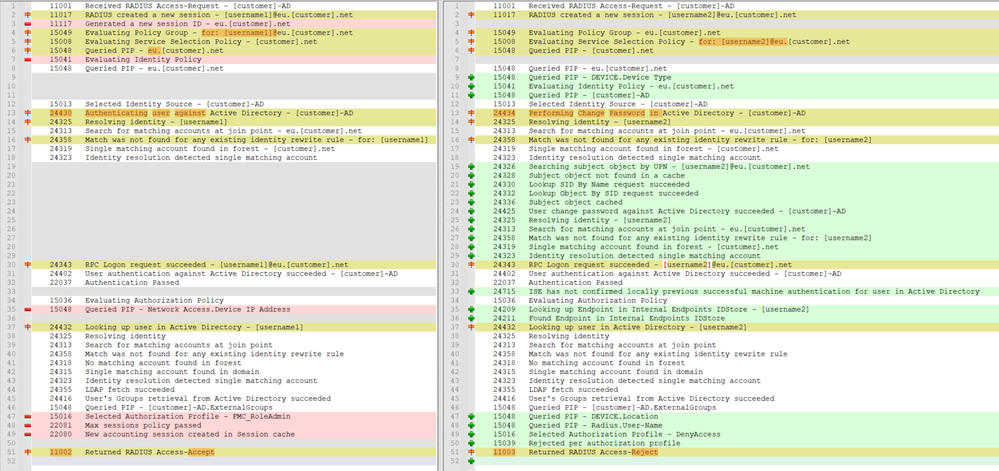Click added marker beside 'Queried PIP - Radius.User-Name'
Viewport: 999px width, 471px height.
click(x=471, y=425)
